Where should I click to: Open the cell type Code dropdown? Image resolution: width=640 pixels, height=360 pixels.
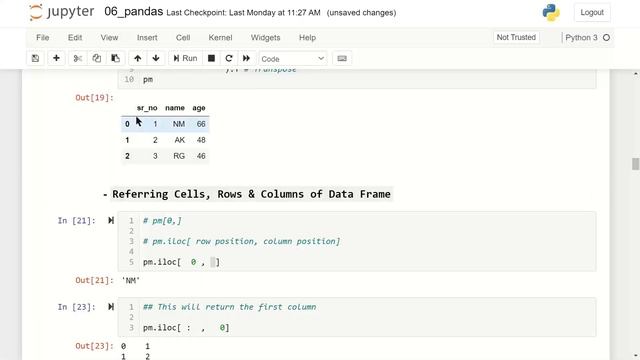[292, 59]
